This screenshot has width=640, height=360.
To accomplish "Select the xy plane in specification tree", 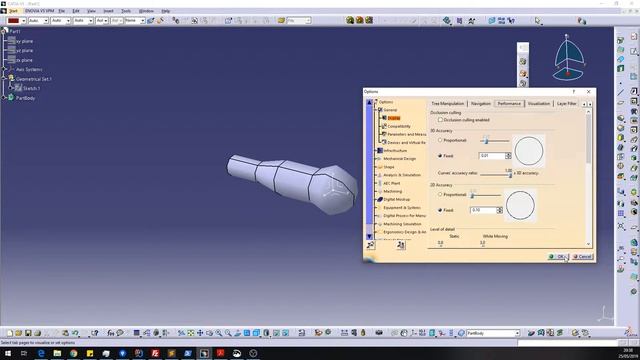I will (21, 41).
